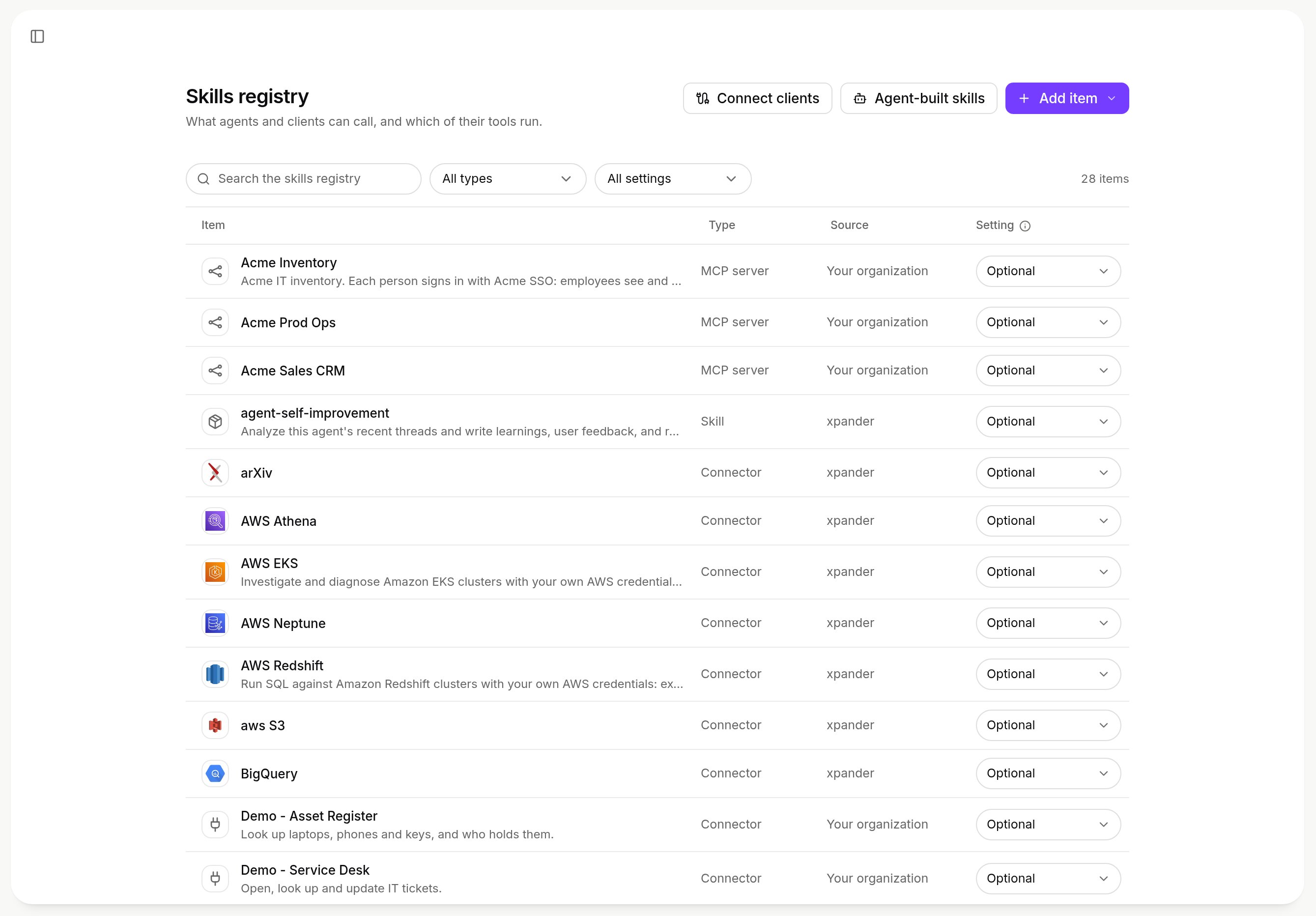Image resolution: width=1316 pixels, height=916 pixels.
Task: Change the arXiv setting dropdown
Action: click(1048, 472)
